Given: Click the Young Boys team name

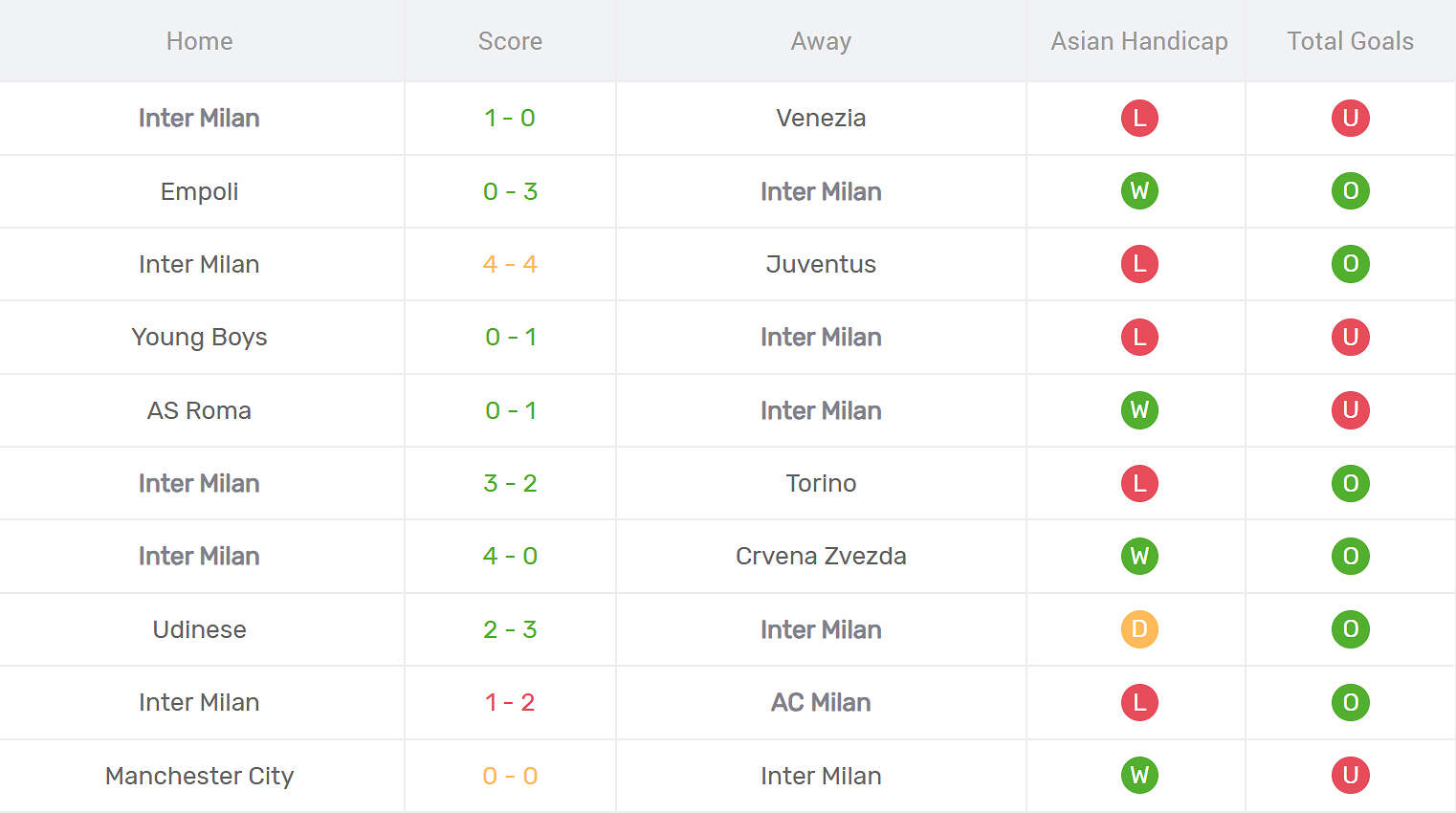Looking at the screenshot, I should [199, 337].
